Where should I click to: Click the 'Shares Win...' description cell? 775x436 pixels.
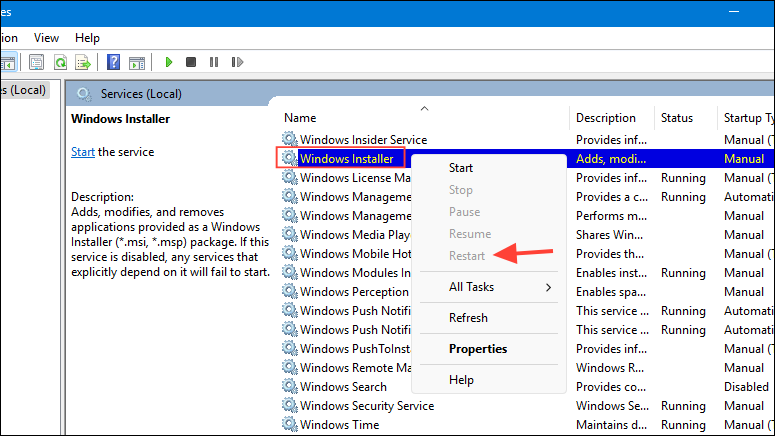(609, 235)
